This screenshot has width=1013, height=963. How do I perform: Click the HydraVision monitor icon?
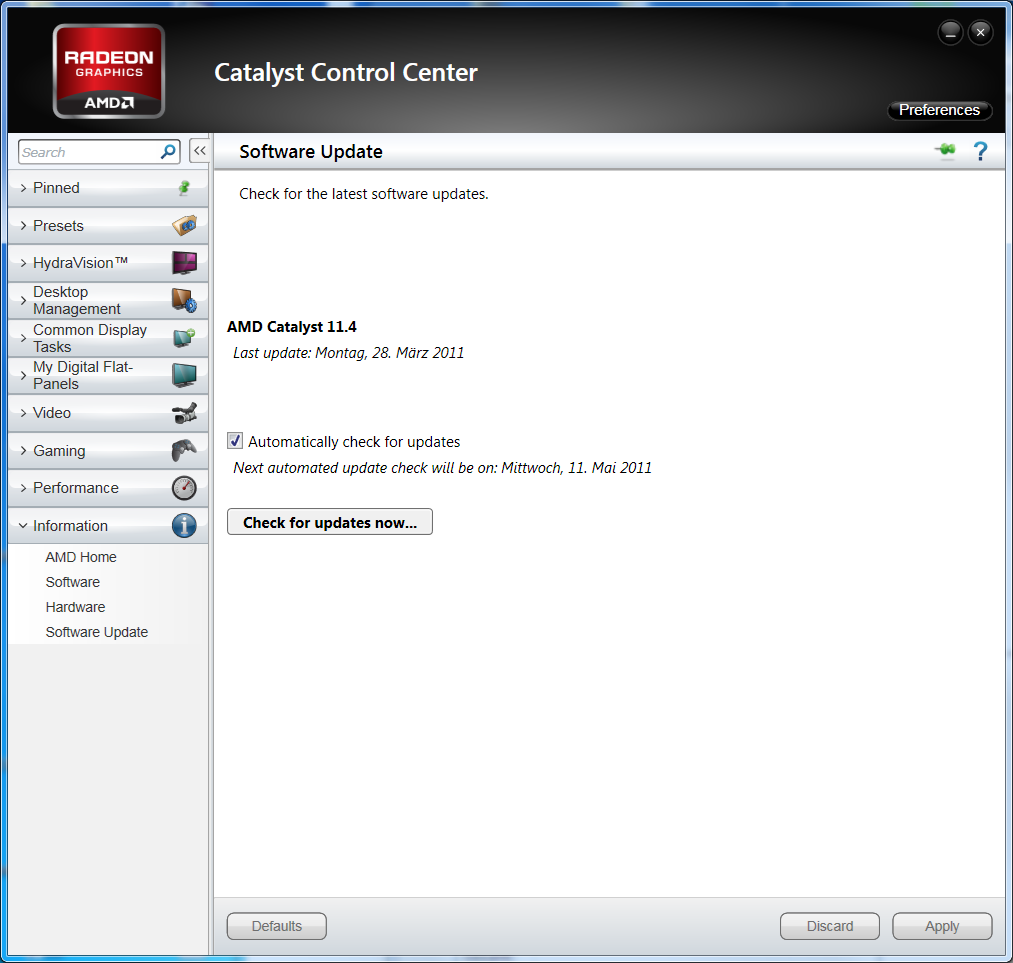pyautogui.click(x=184, y=262)
